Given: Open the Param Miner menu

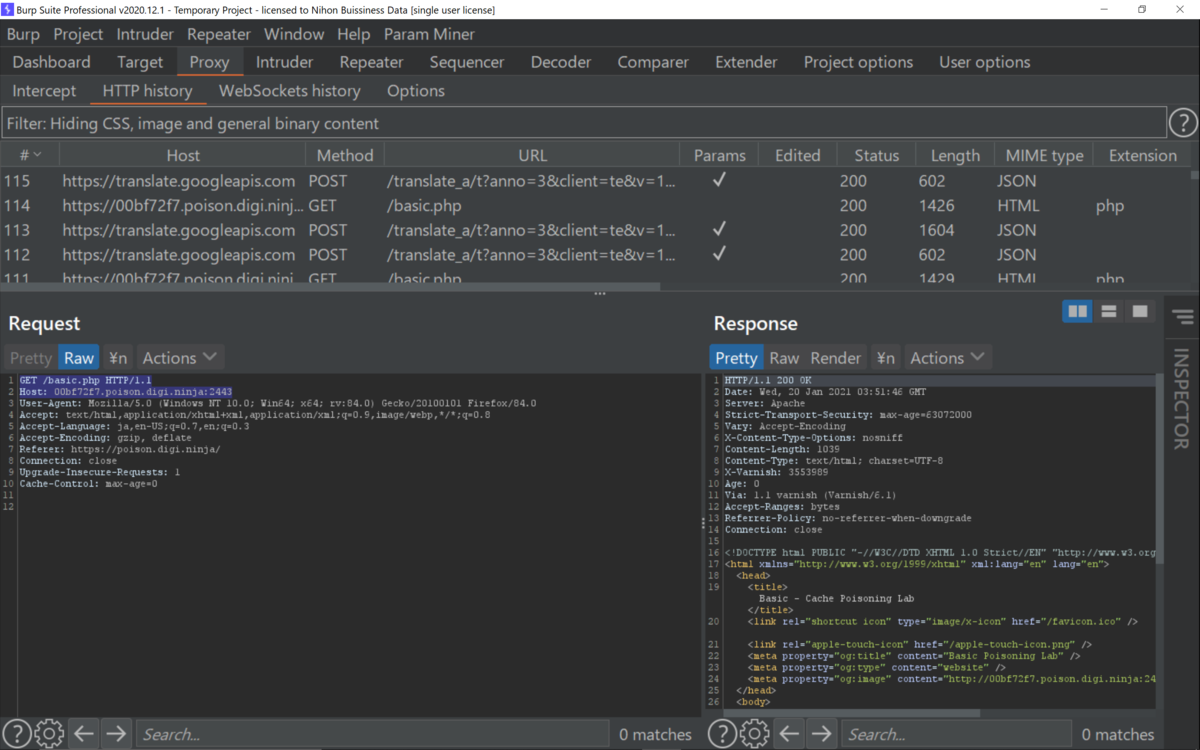Looking at the screenshot, I should 429,34.
